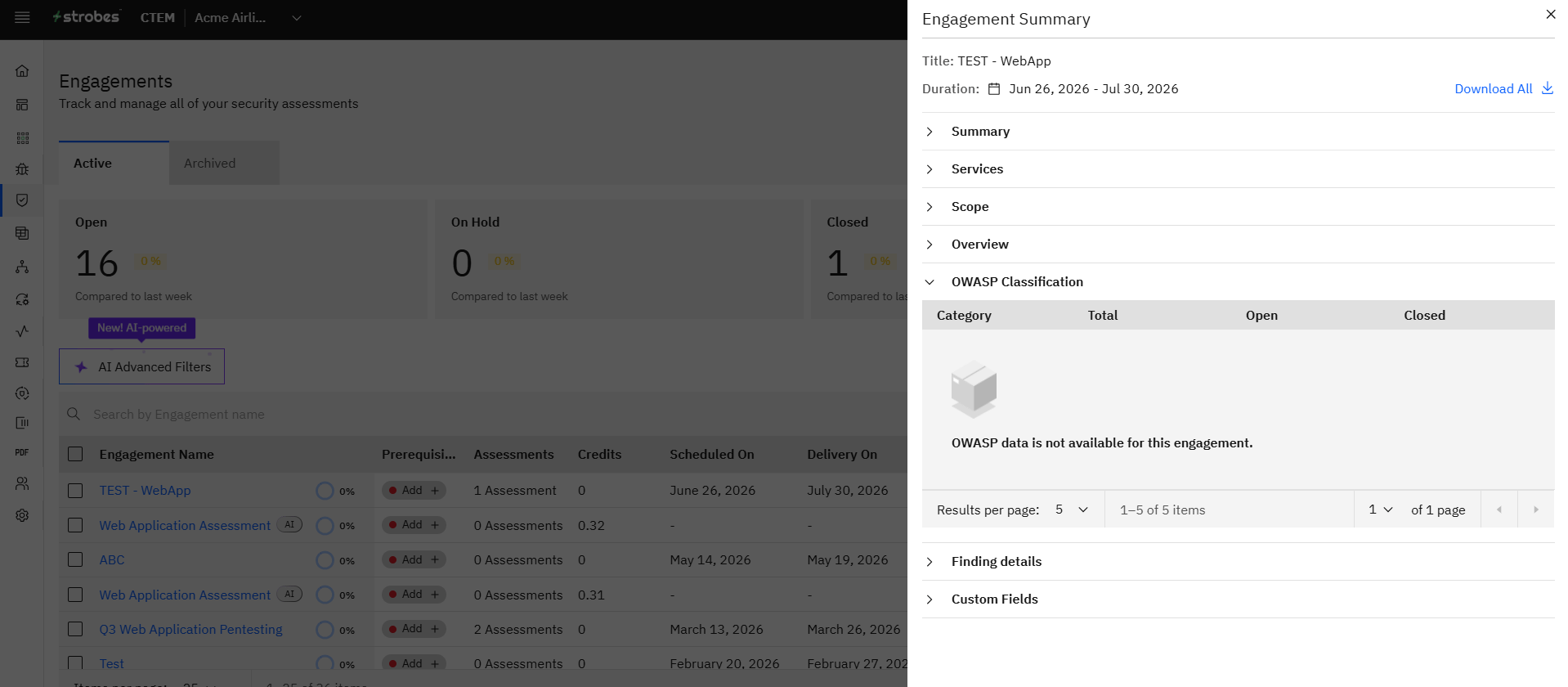The image size is (1568, 687).
Task: Open the Acme Airli... organization dropdown
Action: [x=248, y=18]
